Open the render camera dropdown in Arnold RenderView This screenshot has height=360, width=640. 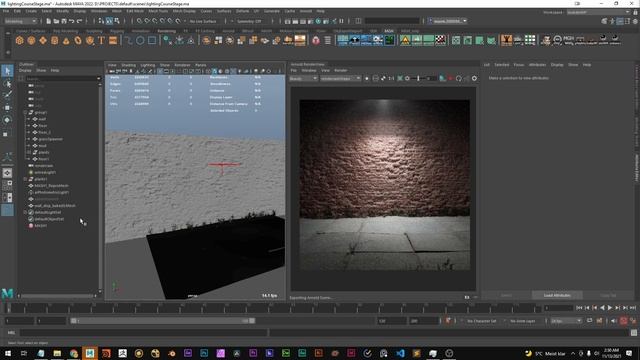click(340, 78)
